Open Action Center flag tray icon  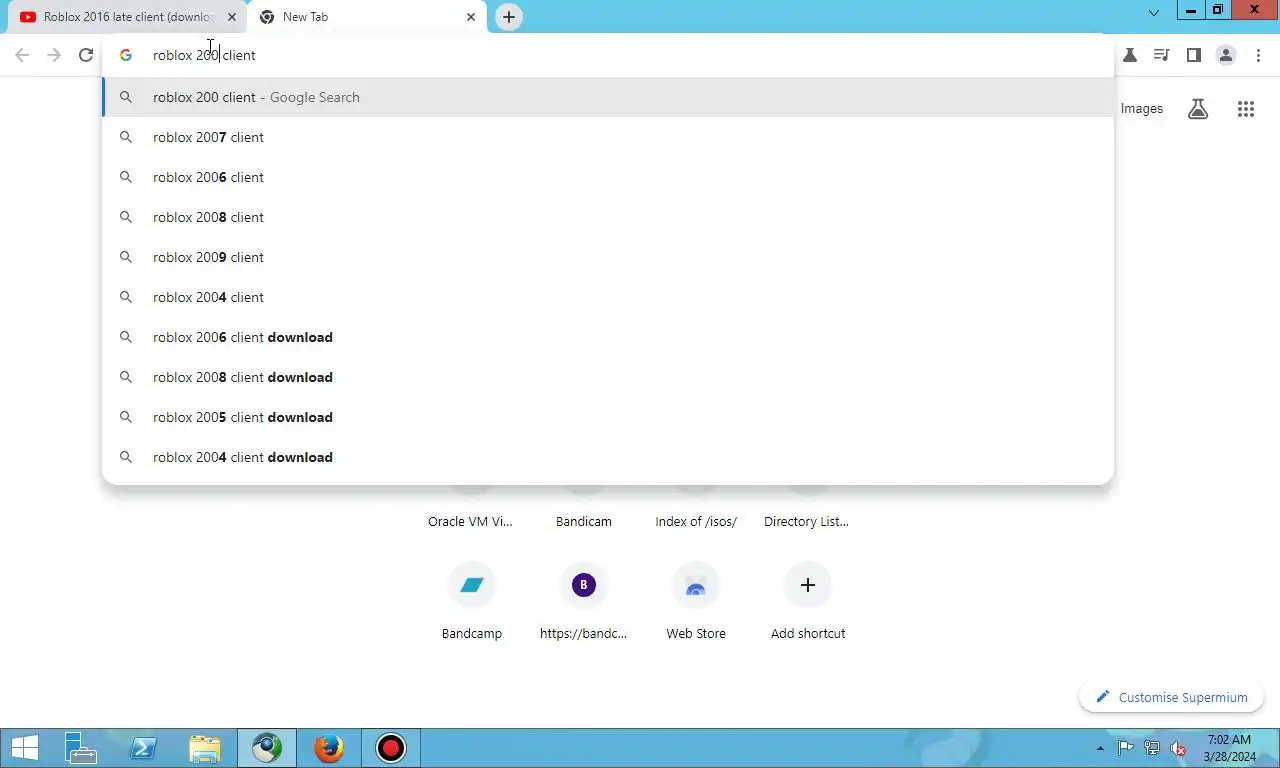1126,748
